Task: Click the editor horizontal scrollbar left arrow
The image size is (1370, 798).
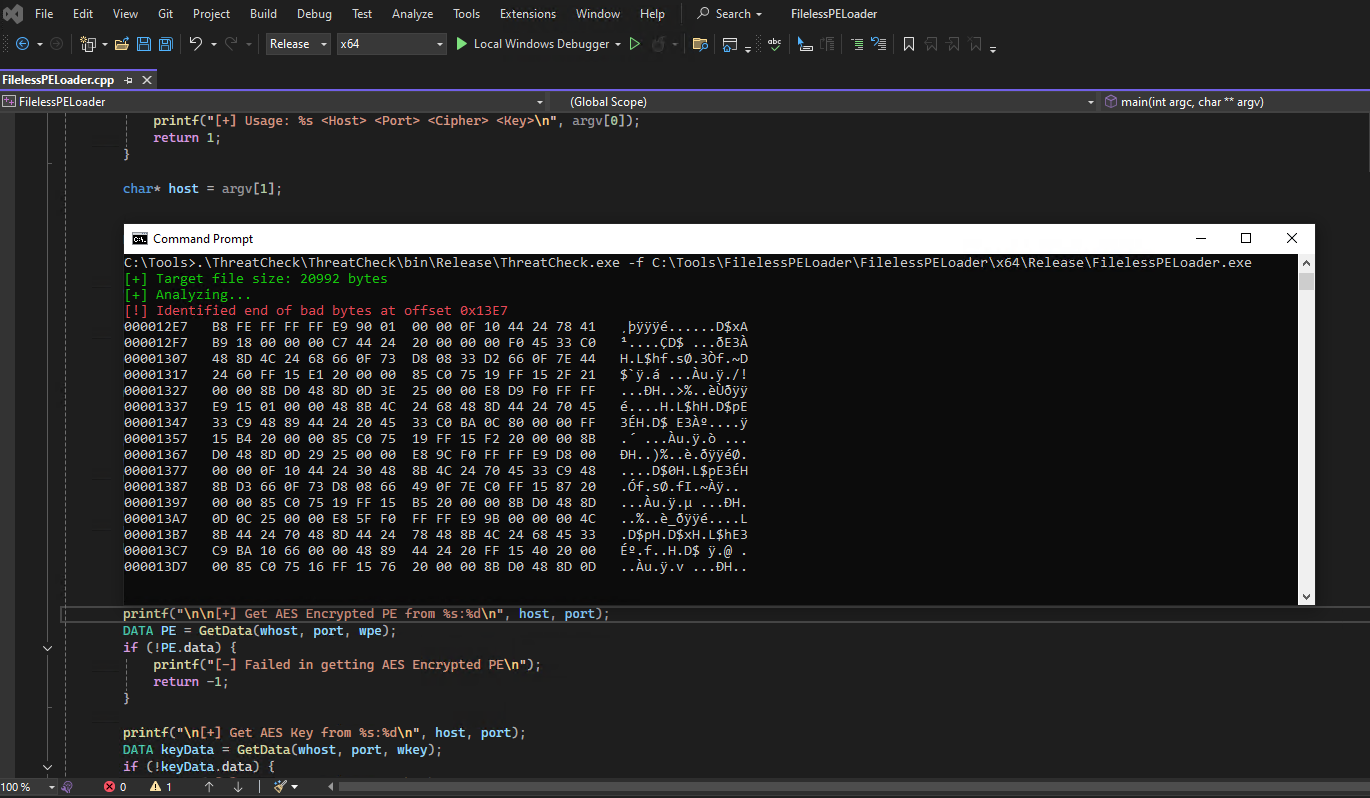Action: click(x=329, y=787)
